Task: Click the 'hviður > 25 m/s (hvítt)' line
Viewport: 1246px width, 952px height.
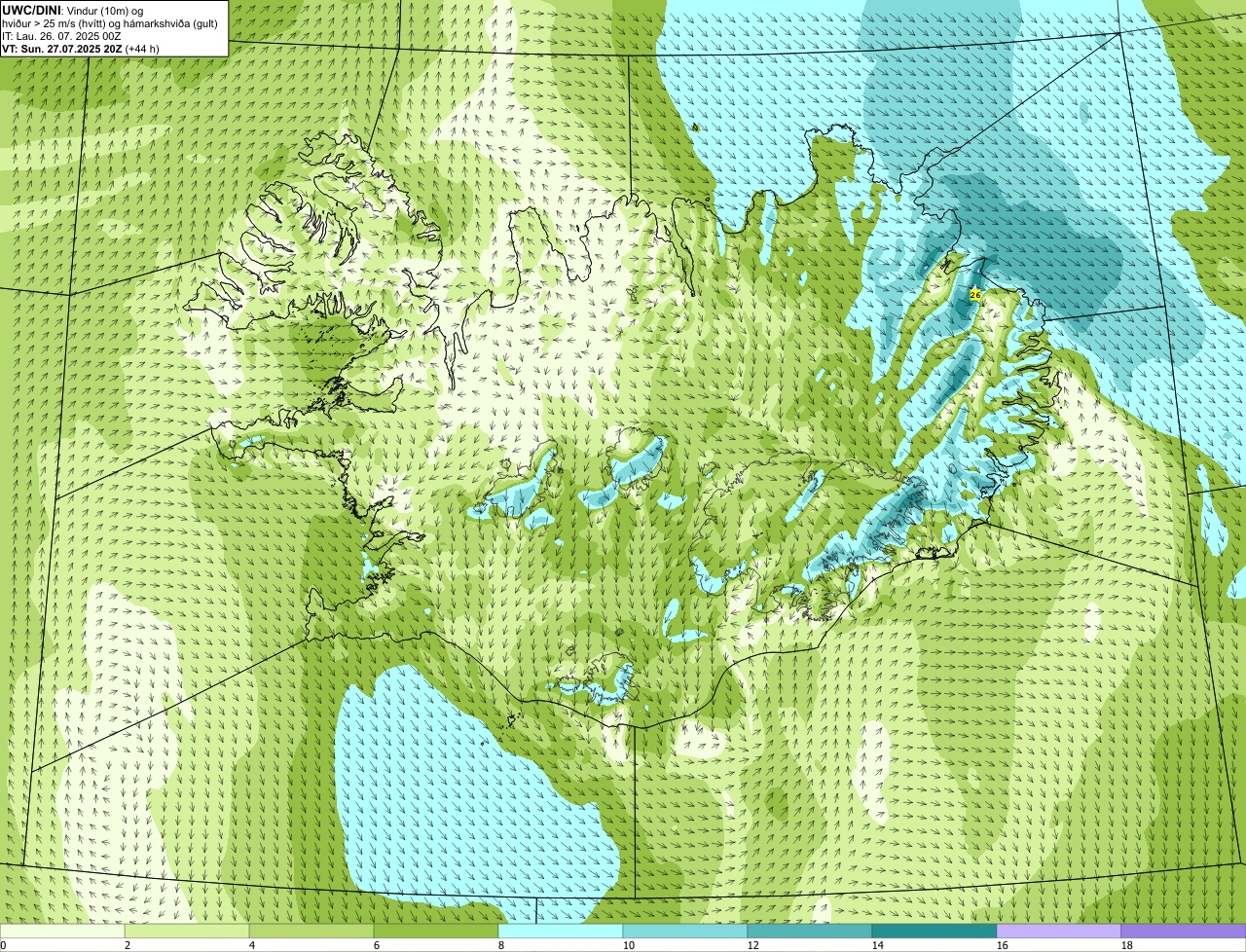Action: click(110, 23)
